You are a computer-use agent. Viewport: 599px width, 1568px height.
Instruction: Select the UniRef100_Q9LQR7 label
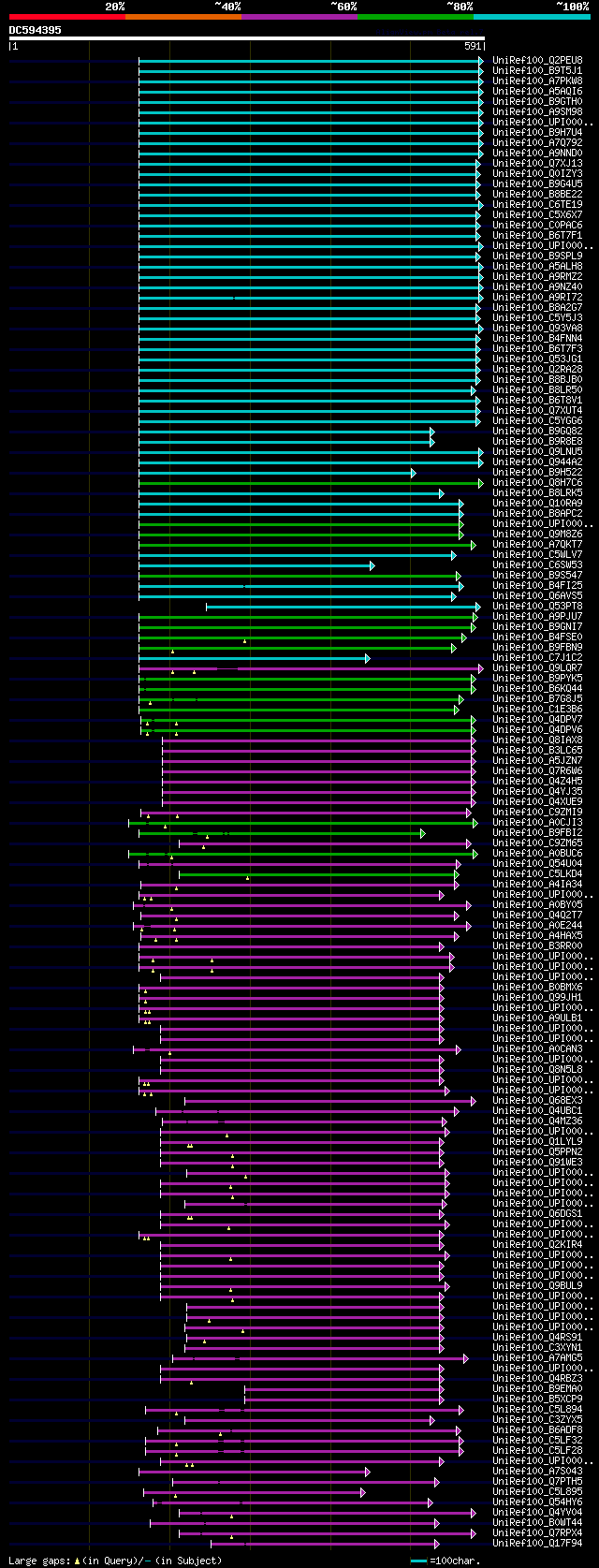pyautogui.click(x=537, y=667)
